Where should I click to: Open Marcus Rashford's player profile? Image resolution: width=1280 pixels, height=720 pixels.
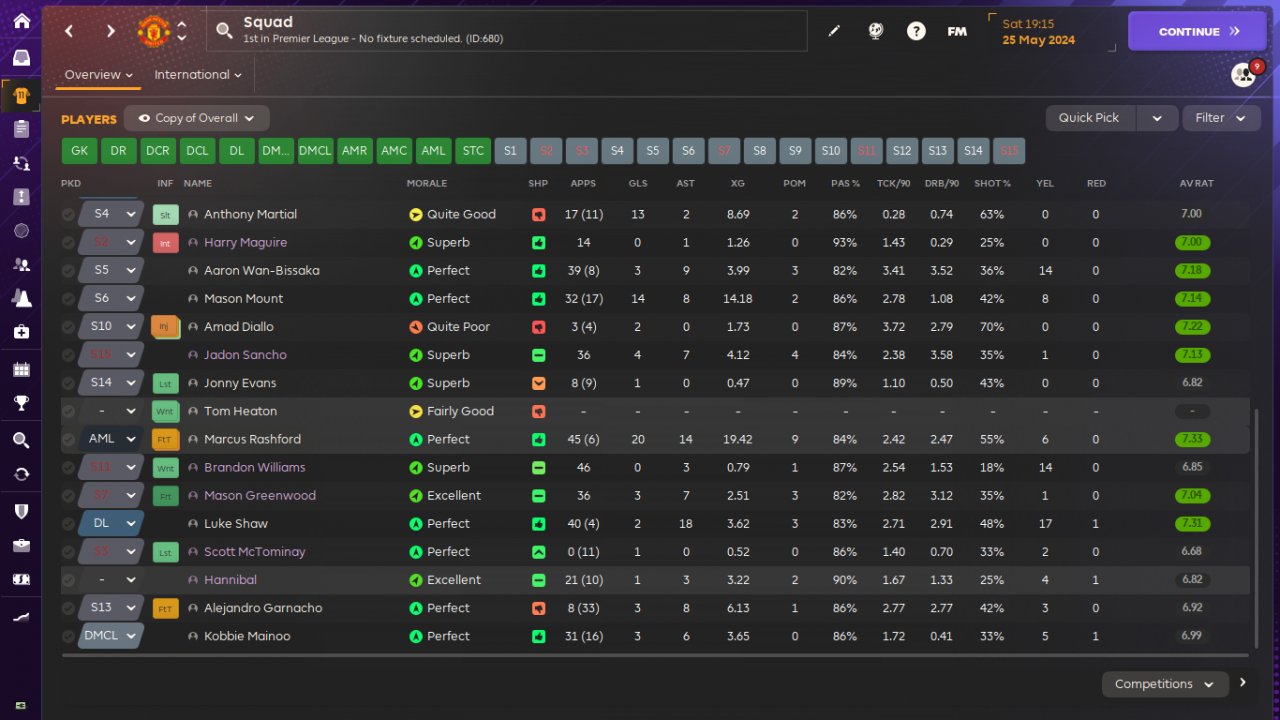tap(252, 439)
